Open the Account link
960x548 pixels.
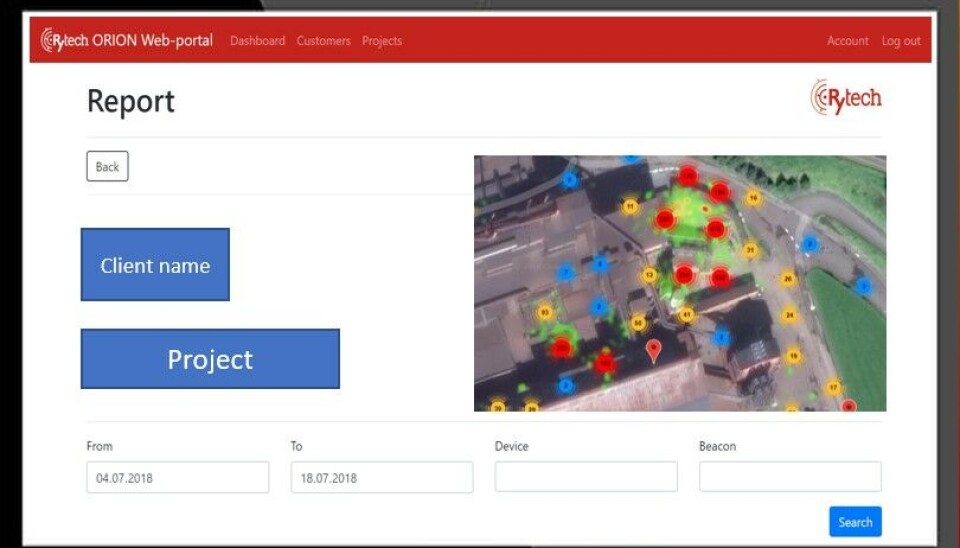coord(847,41)
